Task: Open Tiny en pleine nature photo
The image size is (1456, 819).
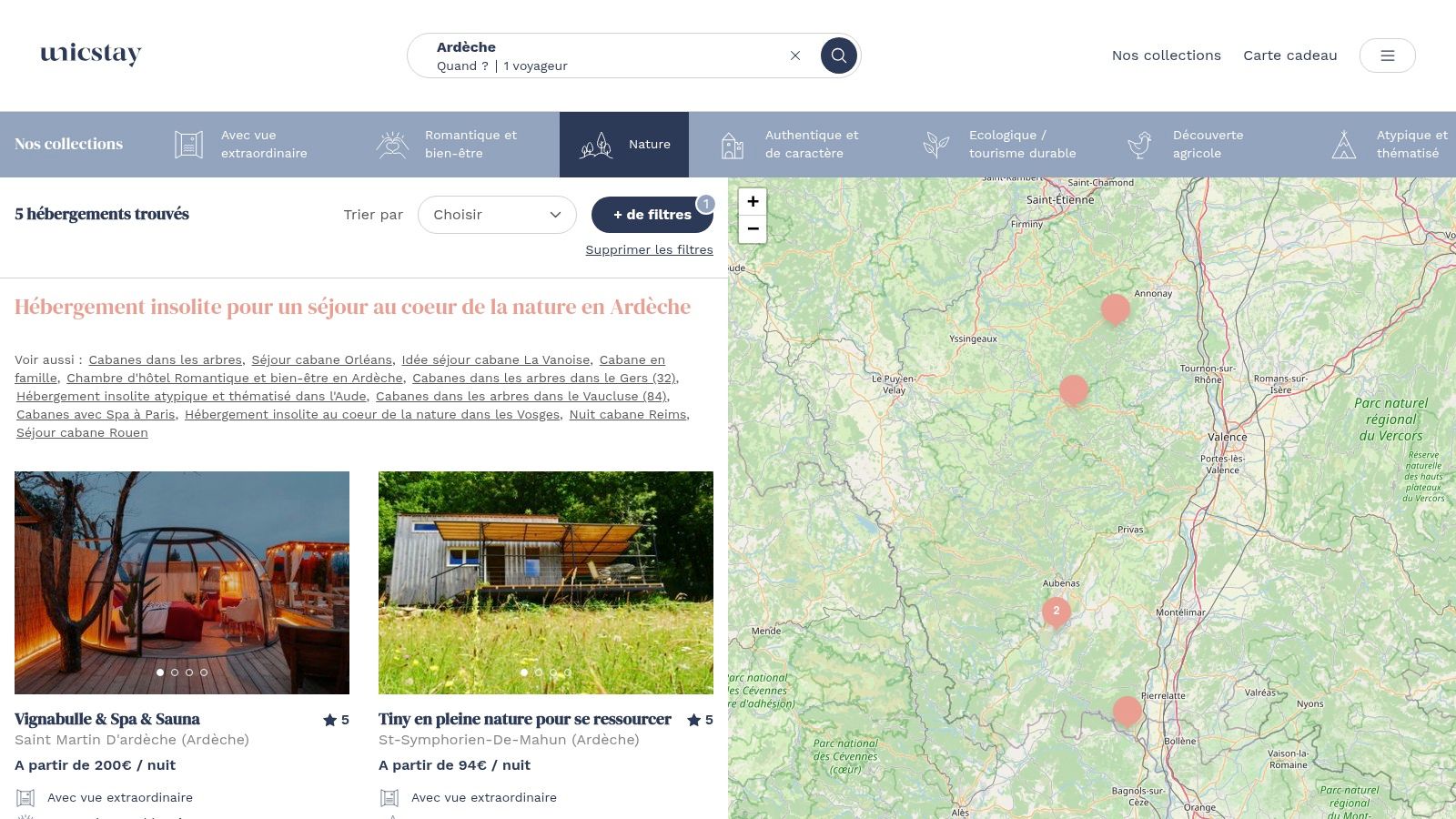Action: click(546, 582)
